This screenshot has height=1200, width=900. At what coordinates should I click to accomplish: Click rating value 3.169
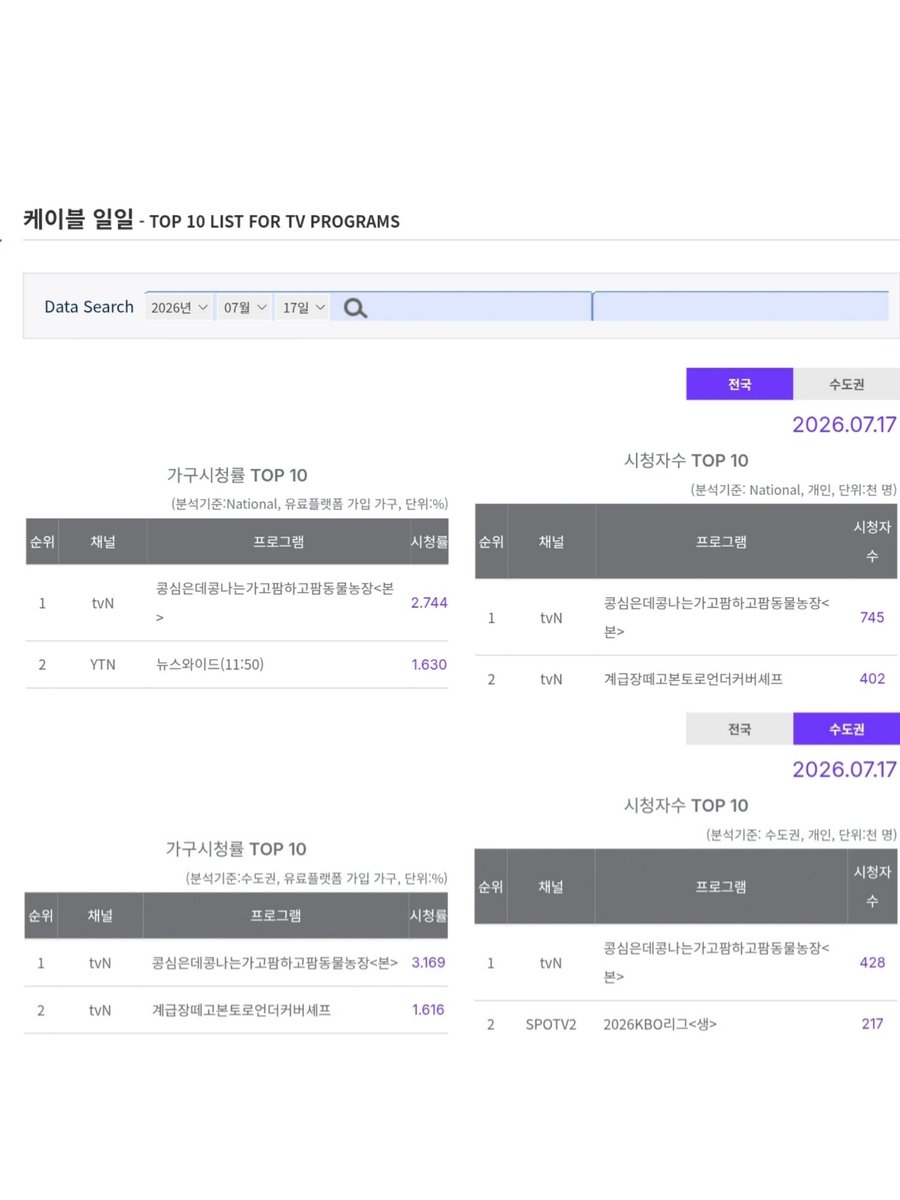428,962
